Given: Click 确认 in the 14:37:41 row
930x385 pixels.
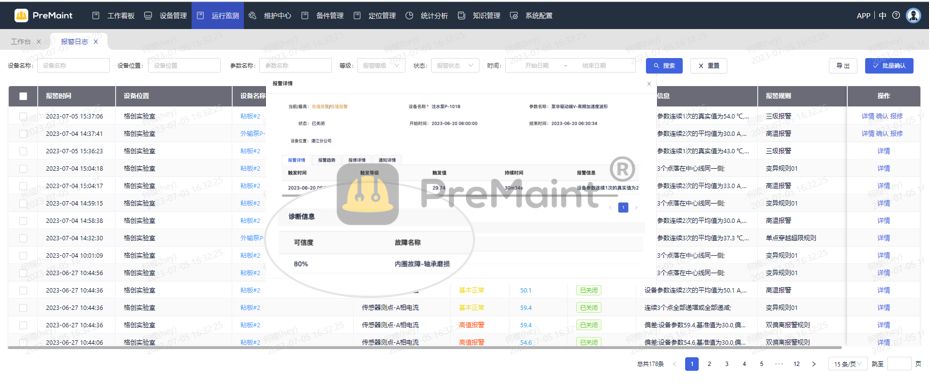Looking at the screenshot, I should click(x=882, y=134).
